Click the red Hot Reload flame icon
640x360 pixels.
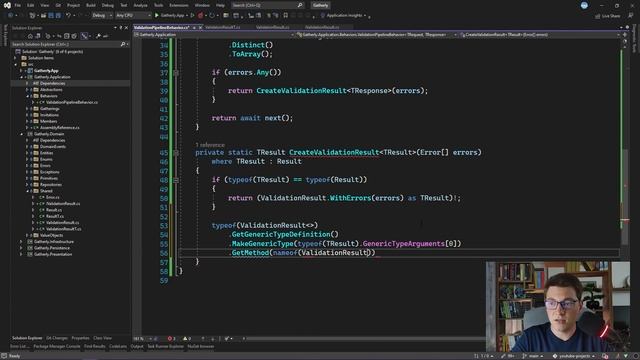200,16
